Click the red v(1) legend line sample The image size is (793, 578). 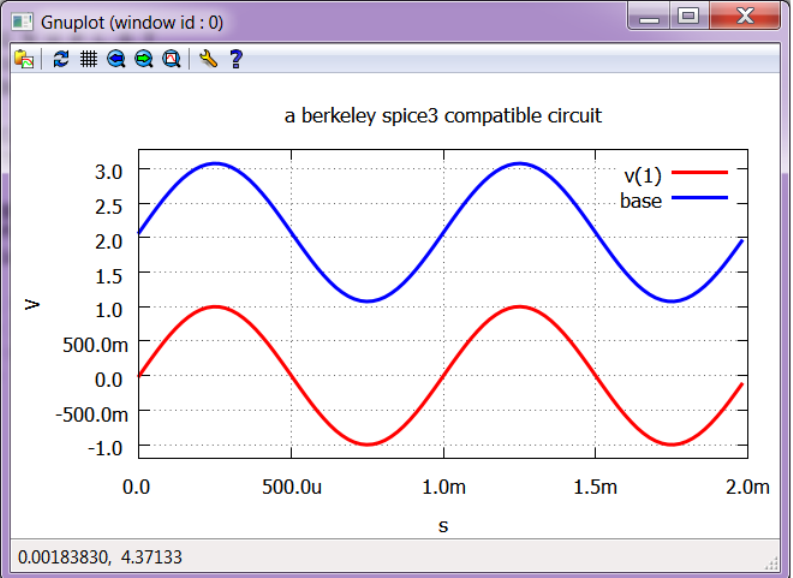tap(699, 172)
